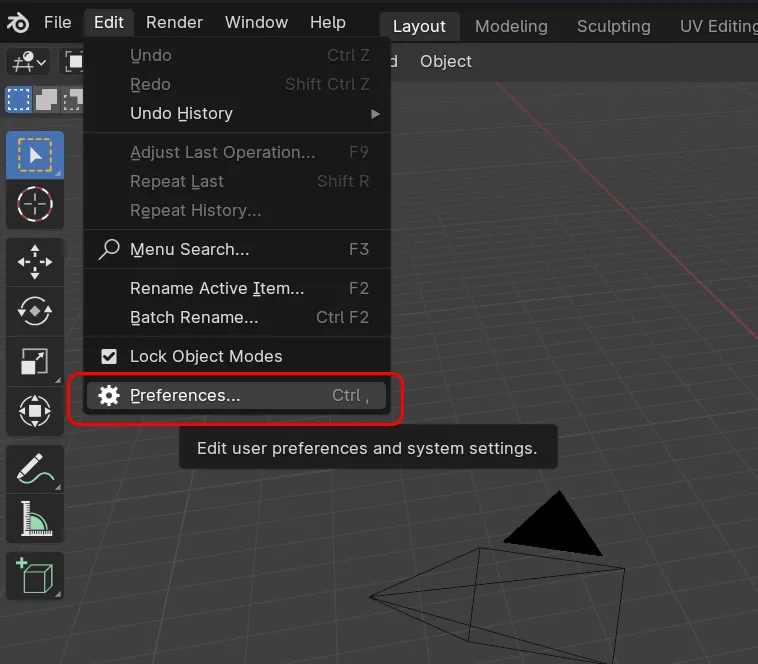Set selection mode to new selection
The height and width of the screenshot is (664, 758).
click(x=18, y=99)
